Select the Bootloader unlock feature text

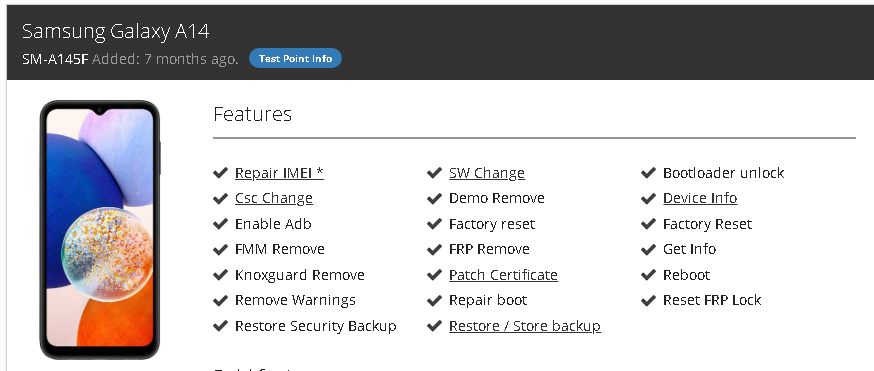point(724,173)
